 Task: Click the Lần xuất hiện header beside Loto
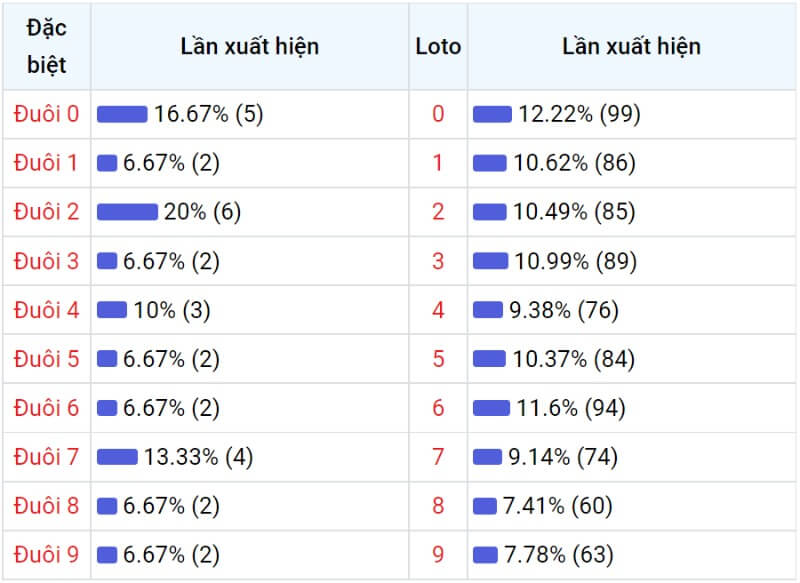(632, 46)
